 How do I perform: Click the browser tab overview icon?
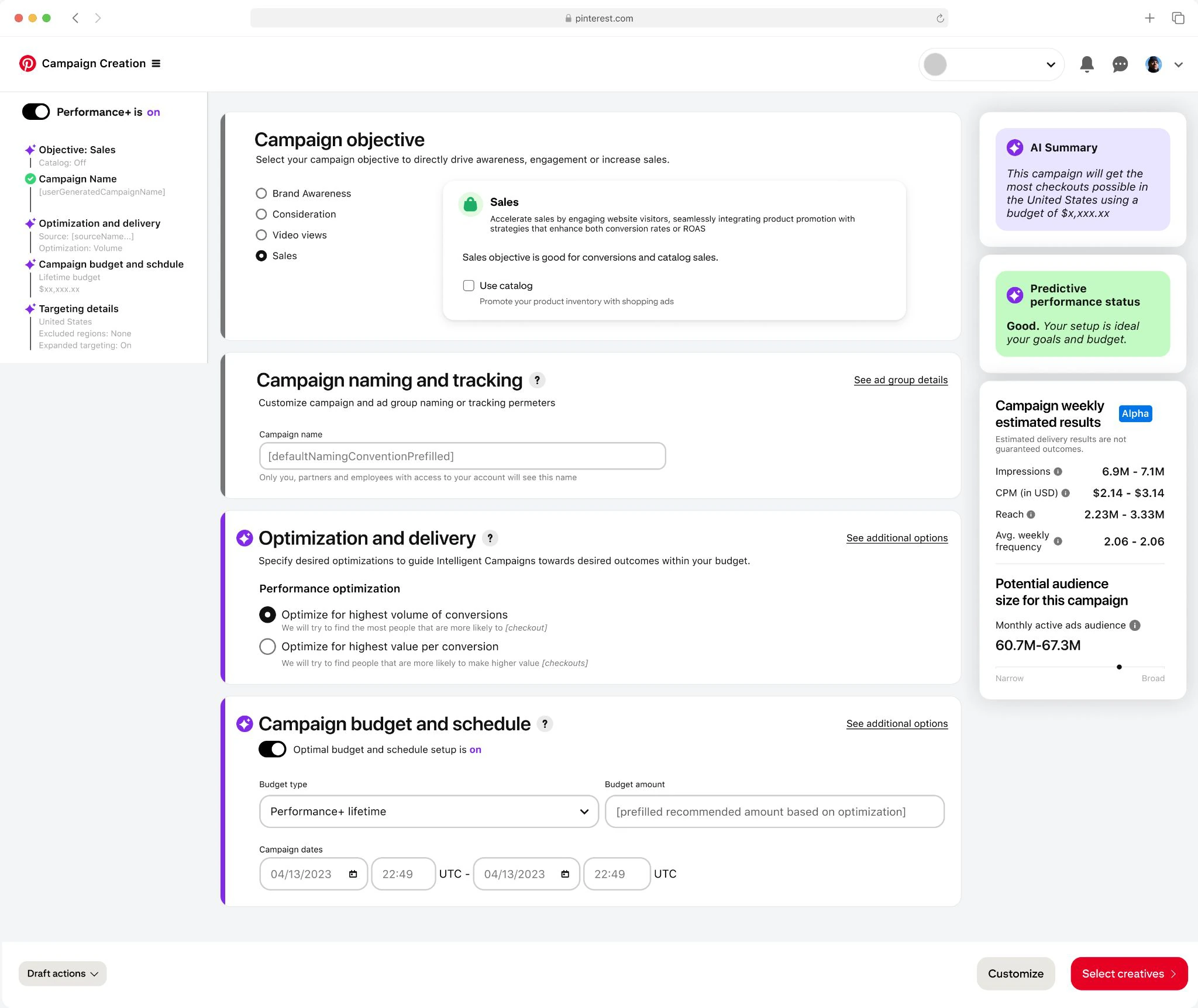(x=1178, y=18)
